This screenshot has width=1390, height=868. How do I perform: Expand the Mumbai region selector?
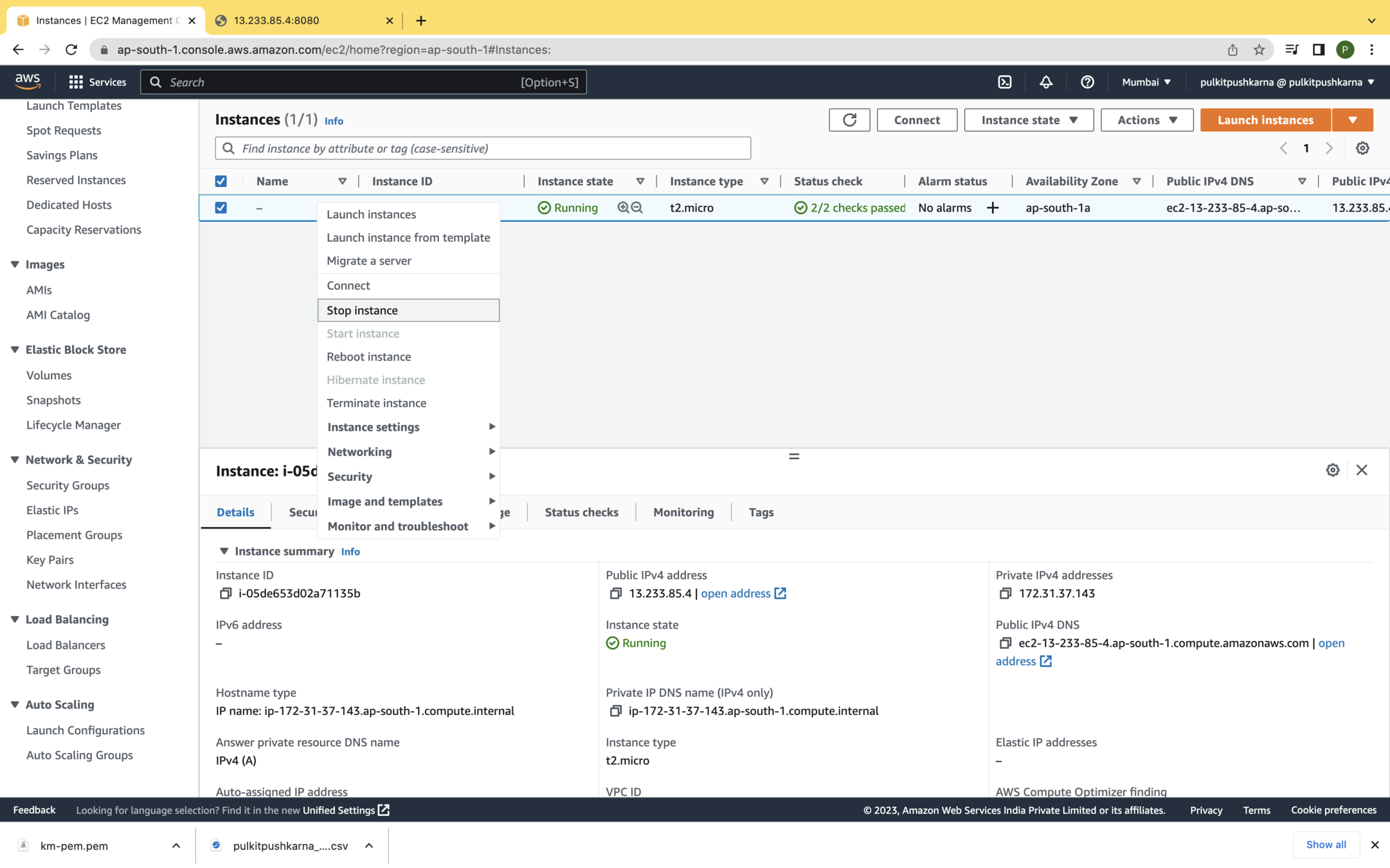[x=1146, y=82]
